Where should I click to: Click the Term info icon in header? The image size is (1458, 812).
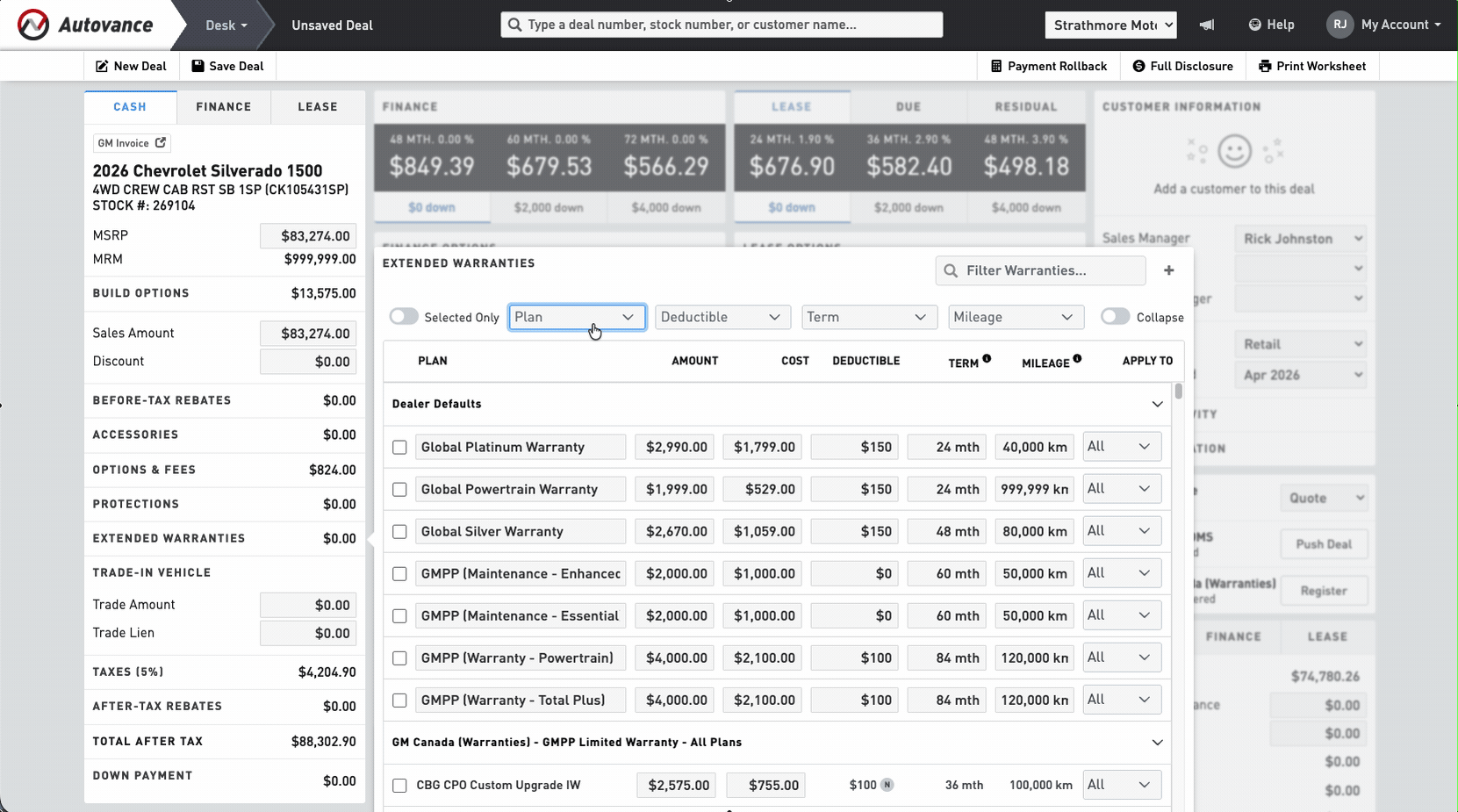[987, 358]
